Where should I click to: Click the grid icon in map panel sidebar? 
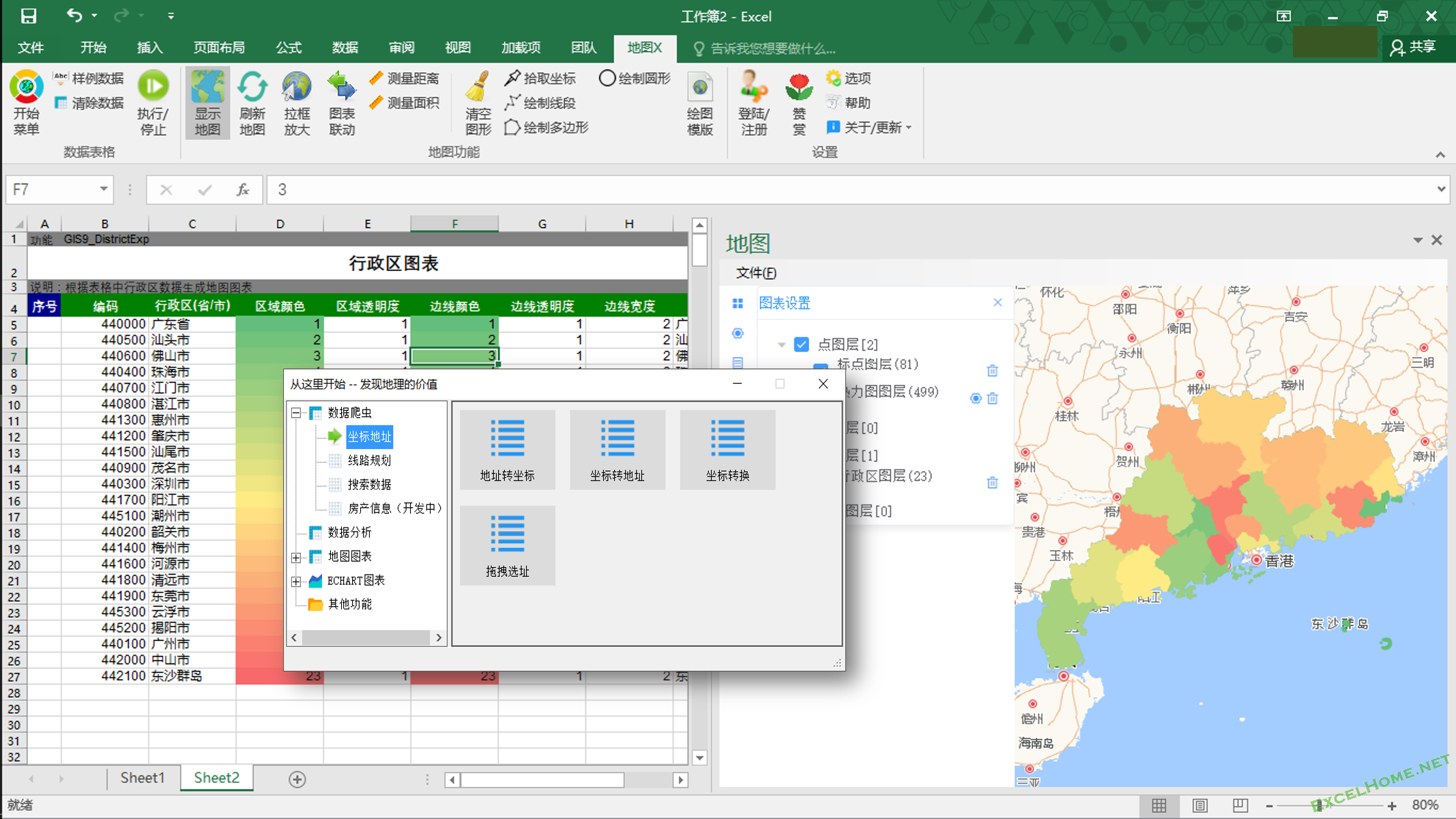tap(738, 303)
